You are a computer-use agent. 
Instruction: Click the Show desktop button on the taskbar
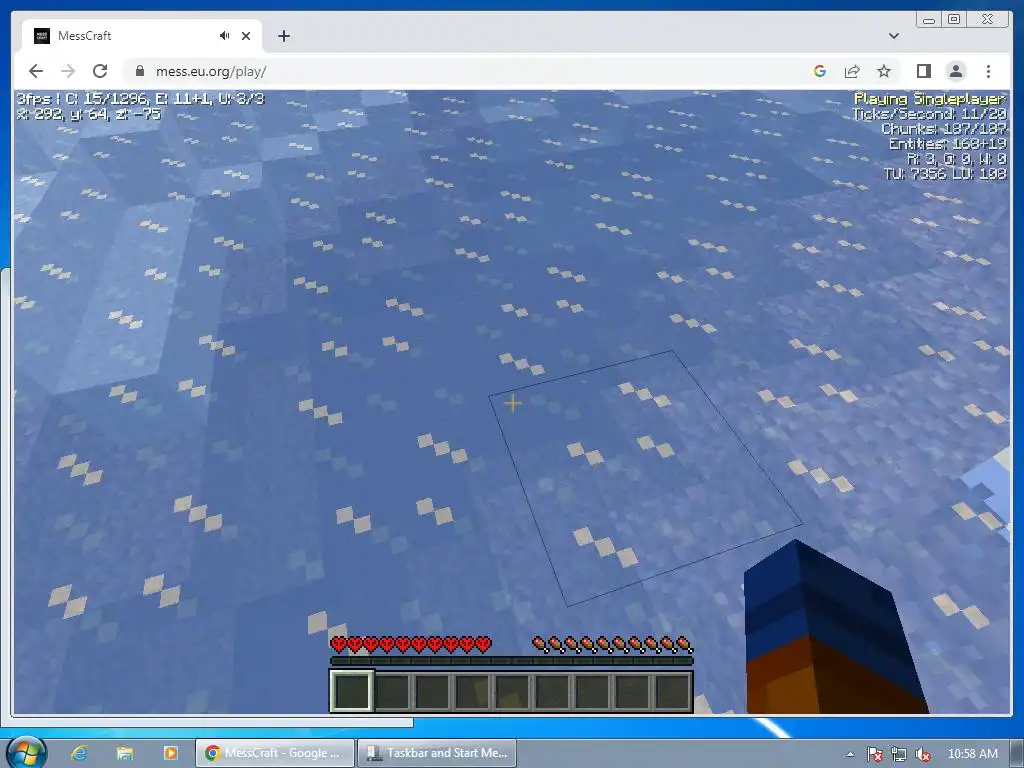point(1017,753)
